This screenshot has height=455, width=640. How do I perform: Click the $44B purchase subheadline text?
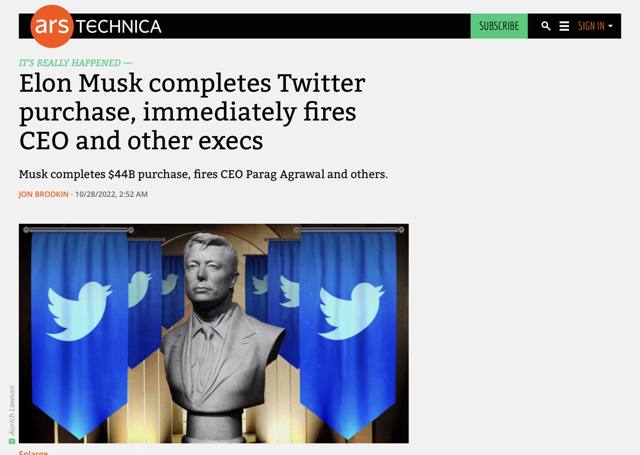pyautogui.click(x=203, y=174)
